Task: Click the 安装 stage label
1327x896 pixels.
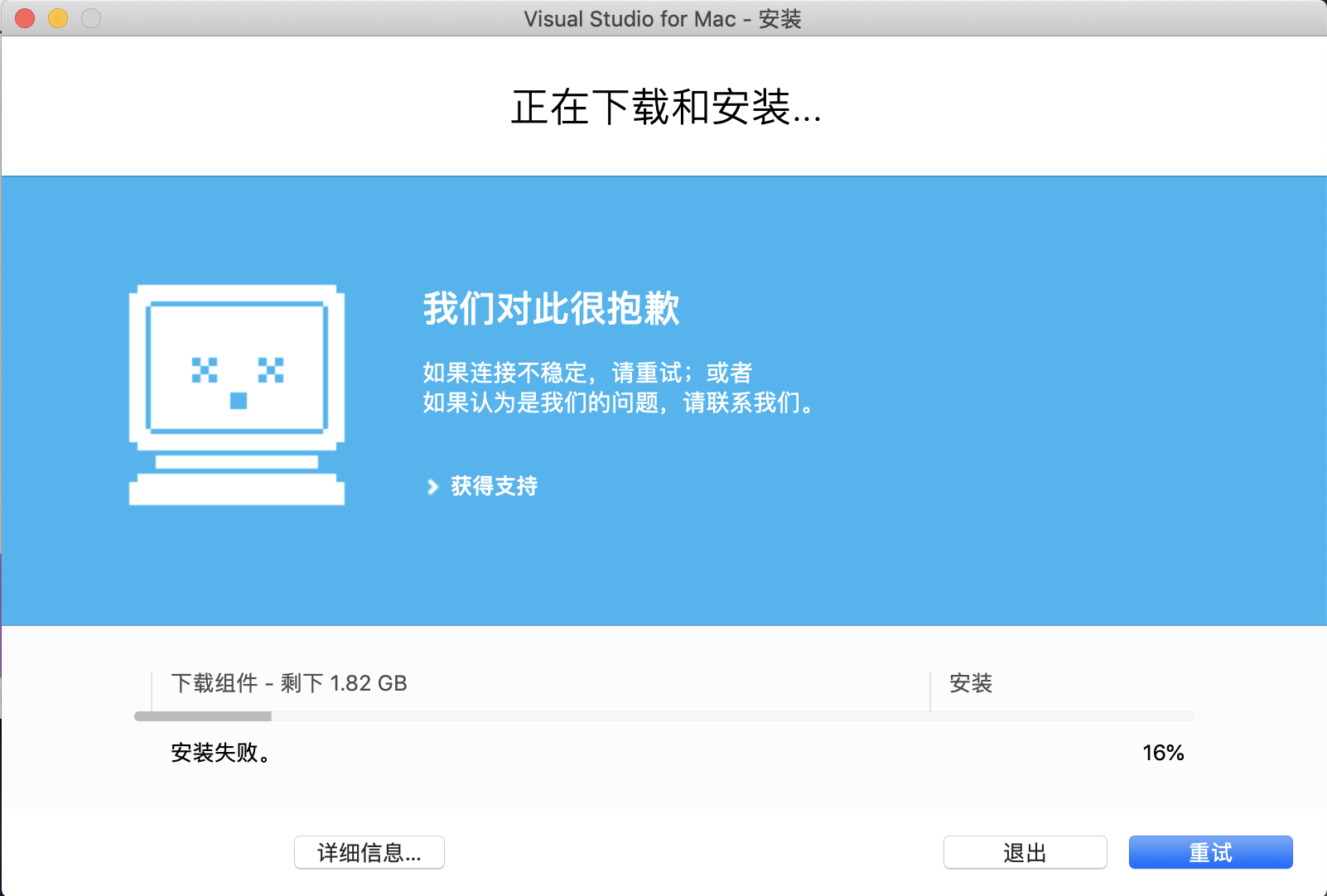Action: [971, 683]
